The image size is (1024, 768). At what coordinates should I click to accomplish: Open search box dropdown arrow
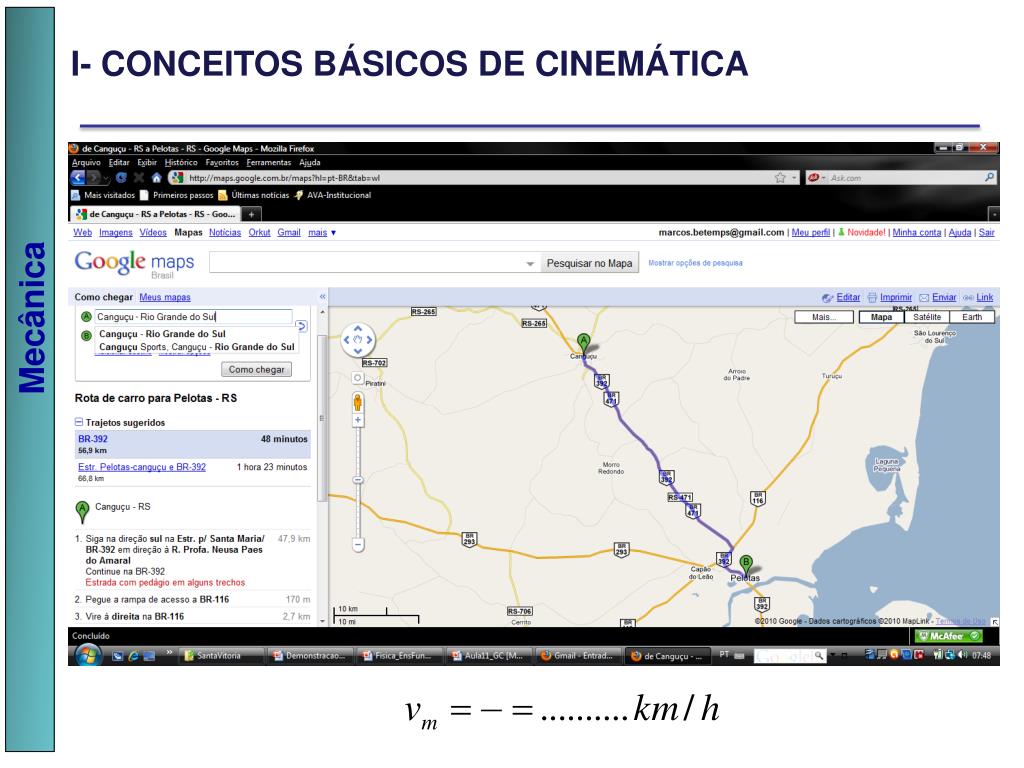pyautogui.click(x=530, y=264)
